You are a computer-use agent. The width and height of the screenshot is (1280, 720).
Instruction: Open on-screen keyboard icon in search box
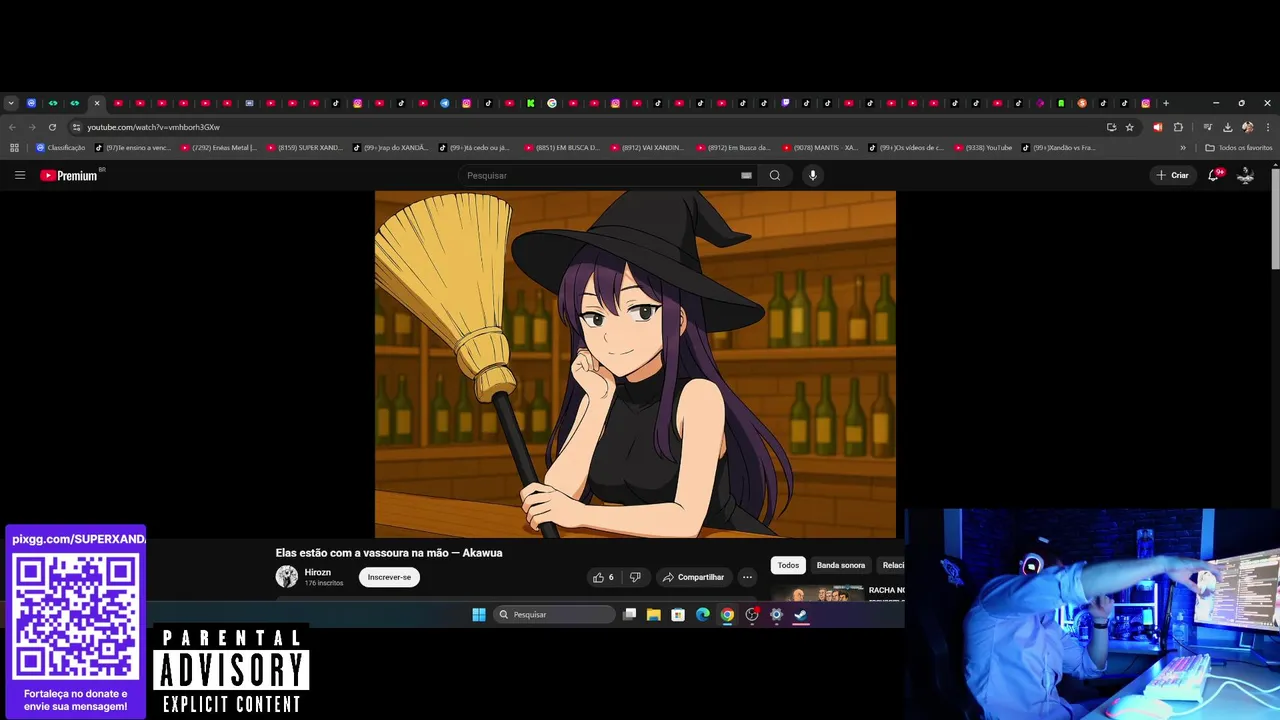tap(746, 175)
